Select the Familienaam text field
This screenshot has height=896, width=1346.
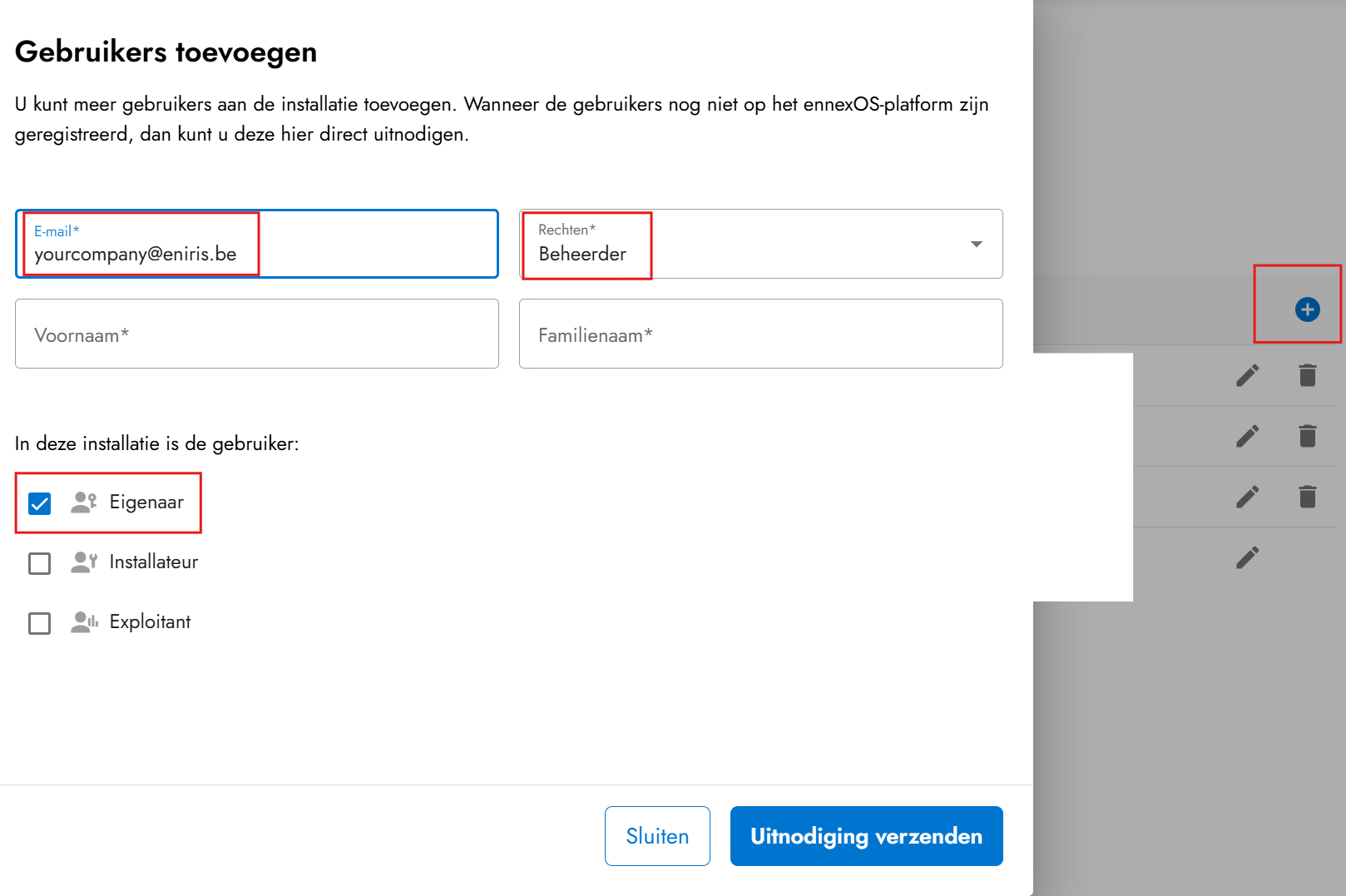(x=760, y=334)
